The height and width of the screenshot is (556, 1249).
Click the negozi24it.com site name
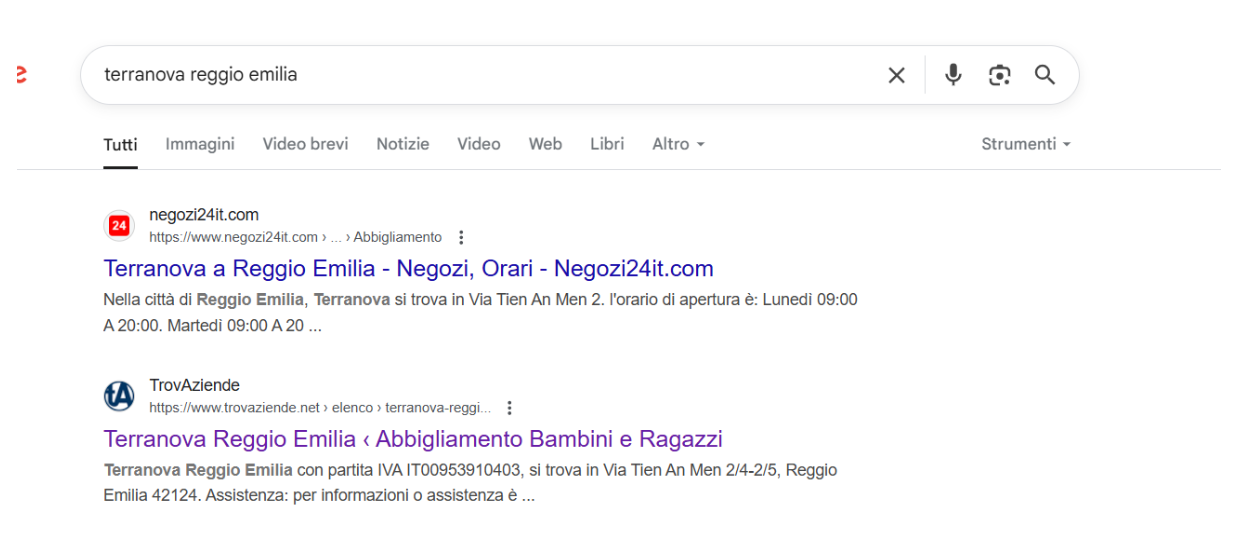(204, 214)
